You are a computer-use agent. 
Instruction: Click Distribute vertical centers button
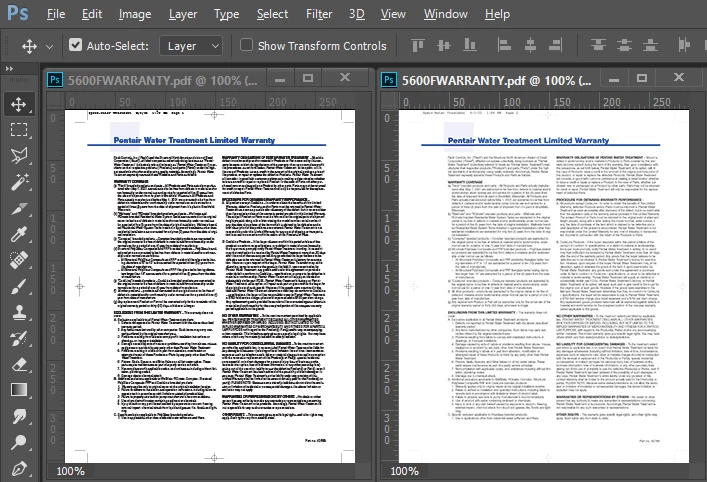tap(624, 45)
